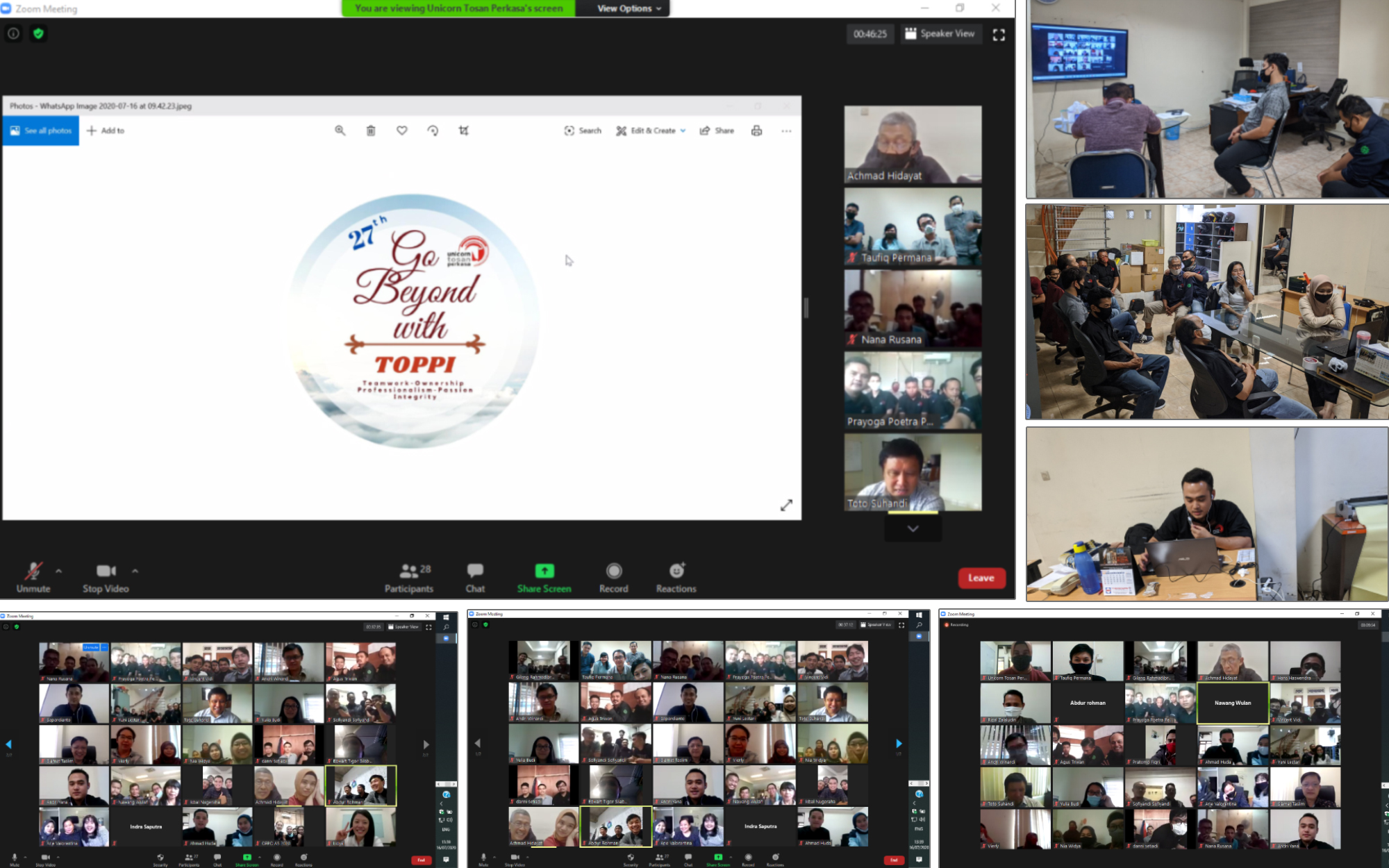Click the Search icon in Photos toolbar

(x=583, y=131)
